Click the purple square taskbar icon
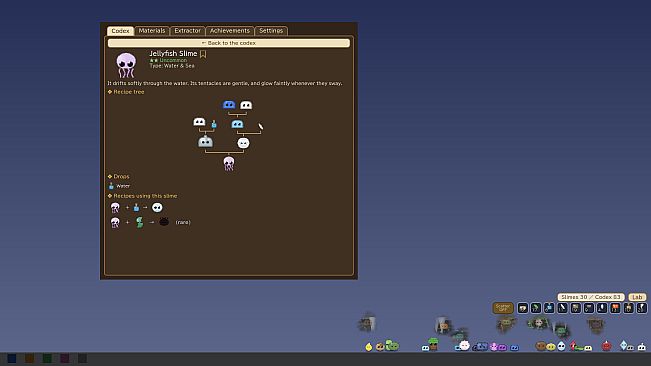 65,359
